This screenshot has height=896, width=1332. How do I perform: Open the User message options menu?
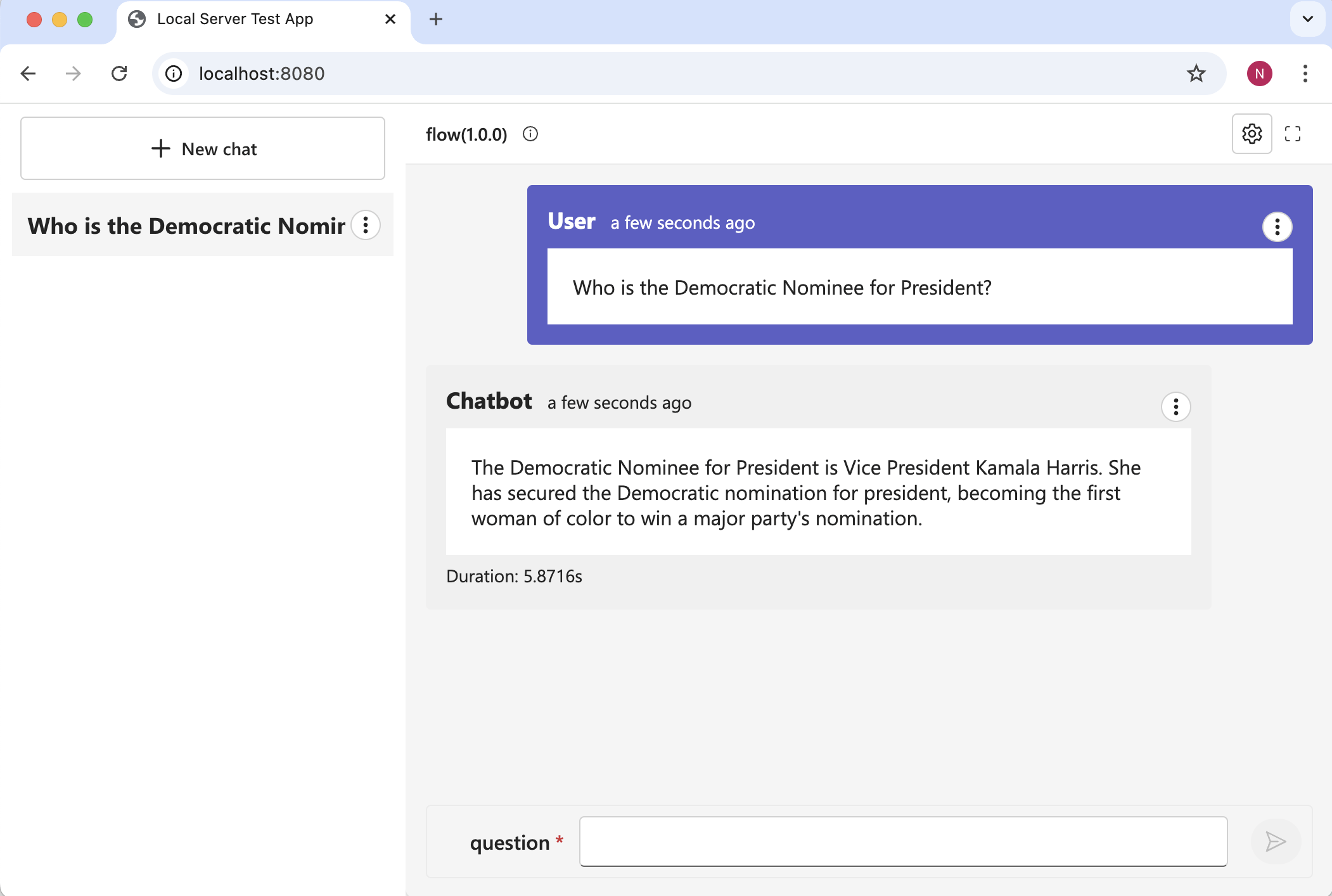click(x=1277, y=226)
